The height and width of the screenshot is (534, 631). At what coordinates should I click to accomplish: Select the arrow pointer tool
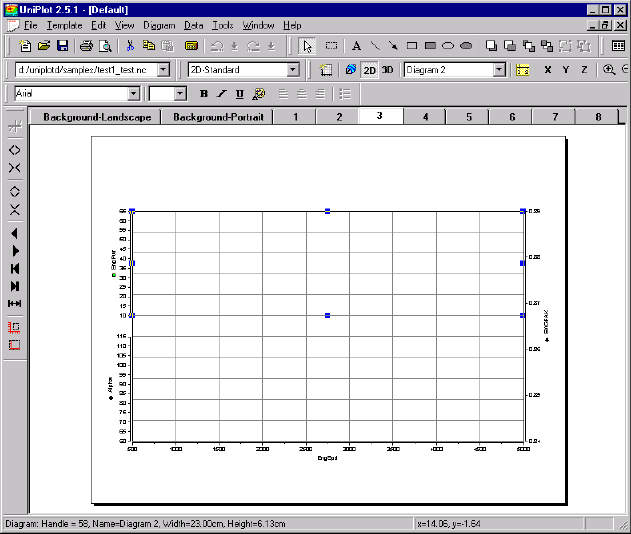(x=308, y=46)
